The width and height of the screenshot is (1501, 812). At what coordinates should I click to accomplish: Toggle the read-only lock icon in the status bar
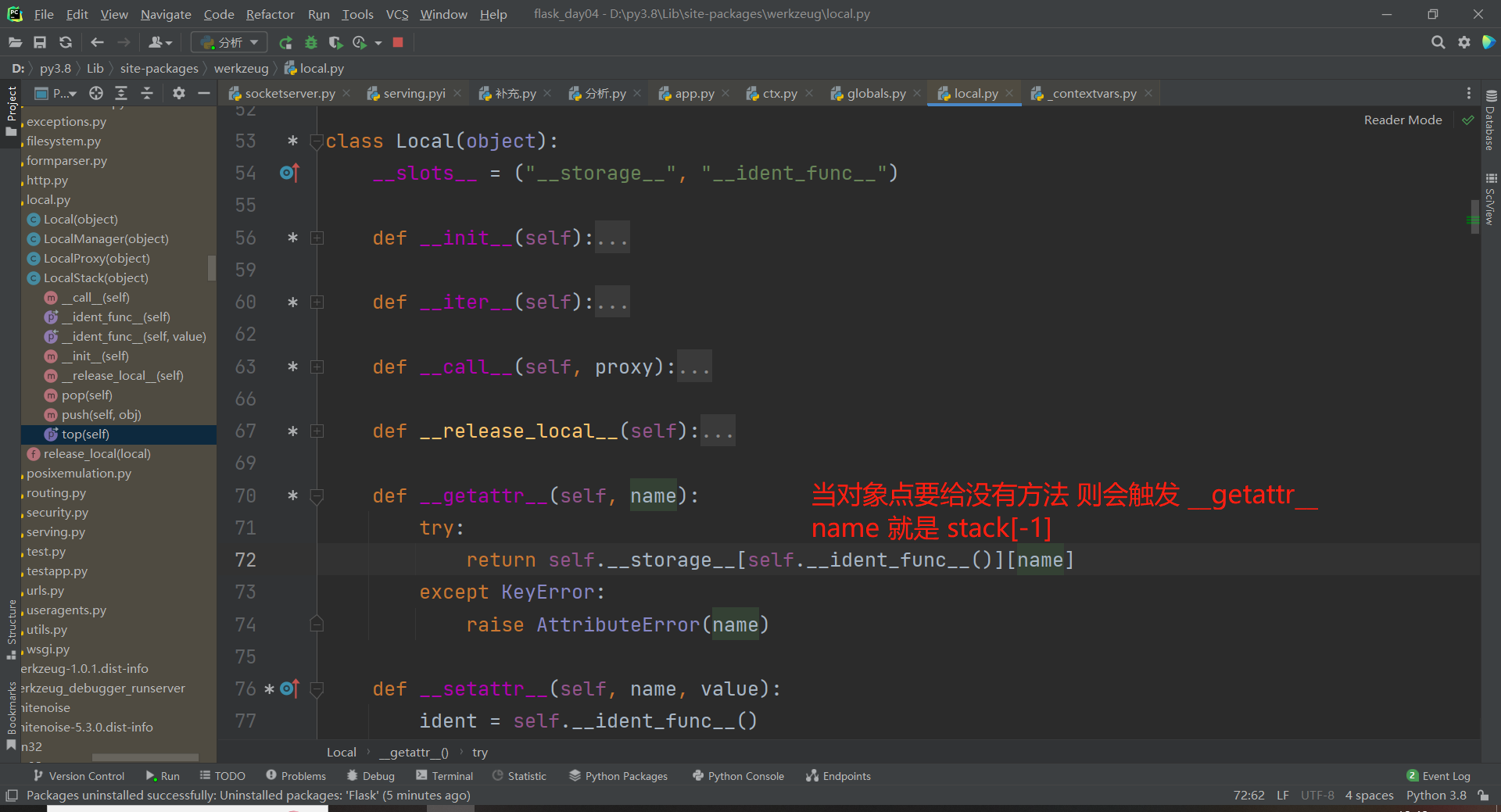click(x=1483, y=796)
